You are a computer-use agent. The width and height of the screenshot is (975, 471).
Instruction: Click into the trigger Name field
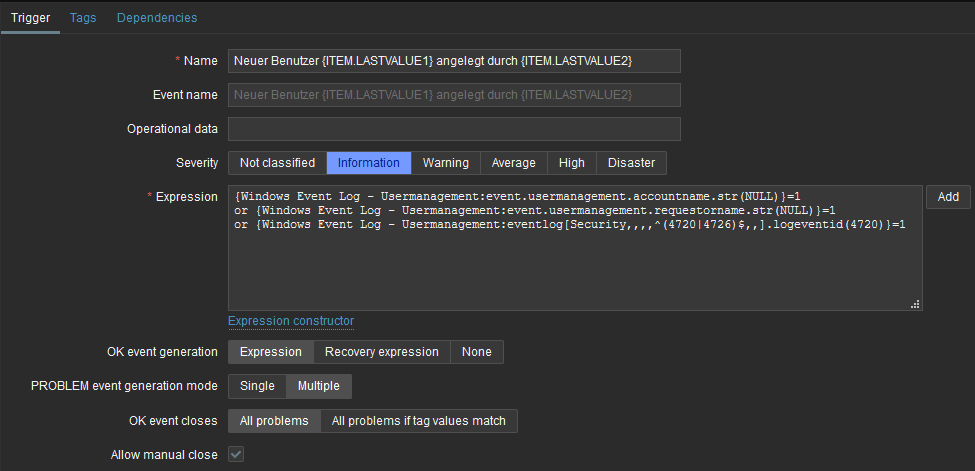coord(454,61)
